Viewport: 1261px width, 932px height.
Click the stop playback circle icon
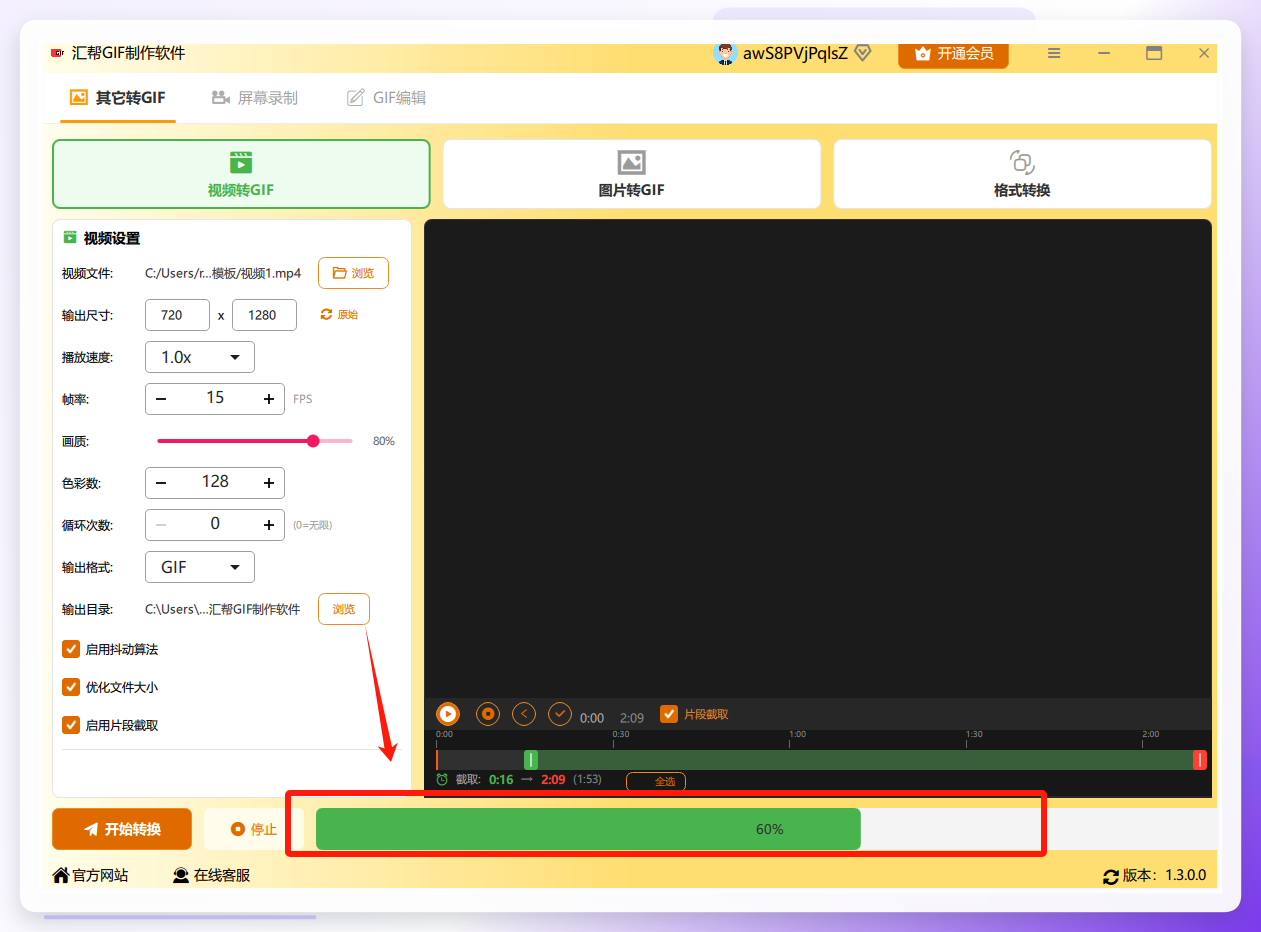(487, 714)
